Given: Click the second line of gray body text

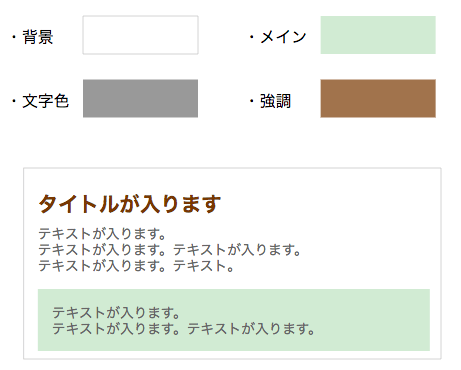Looking at the screenshot, I should [x=170, y=250].
